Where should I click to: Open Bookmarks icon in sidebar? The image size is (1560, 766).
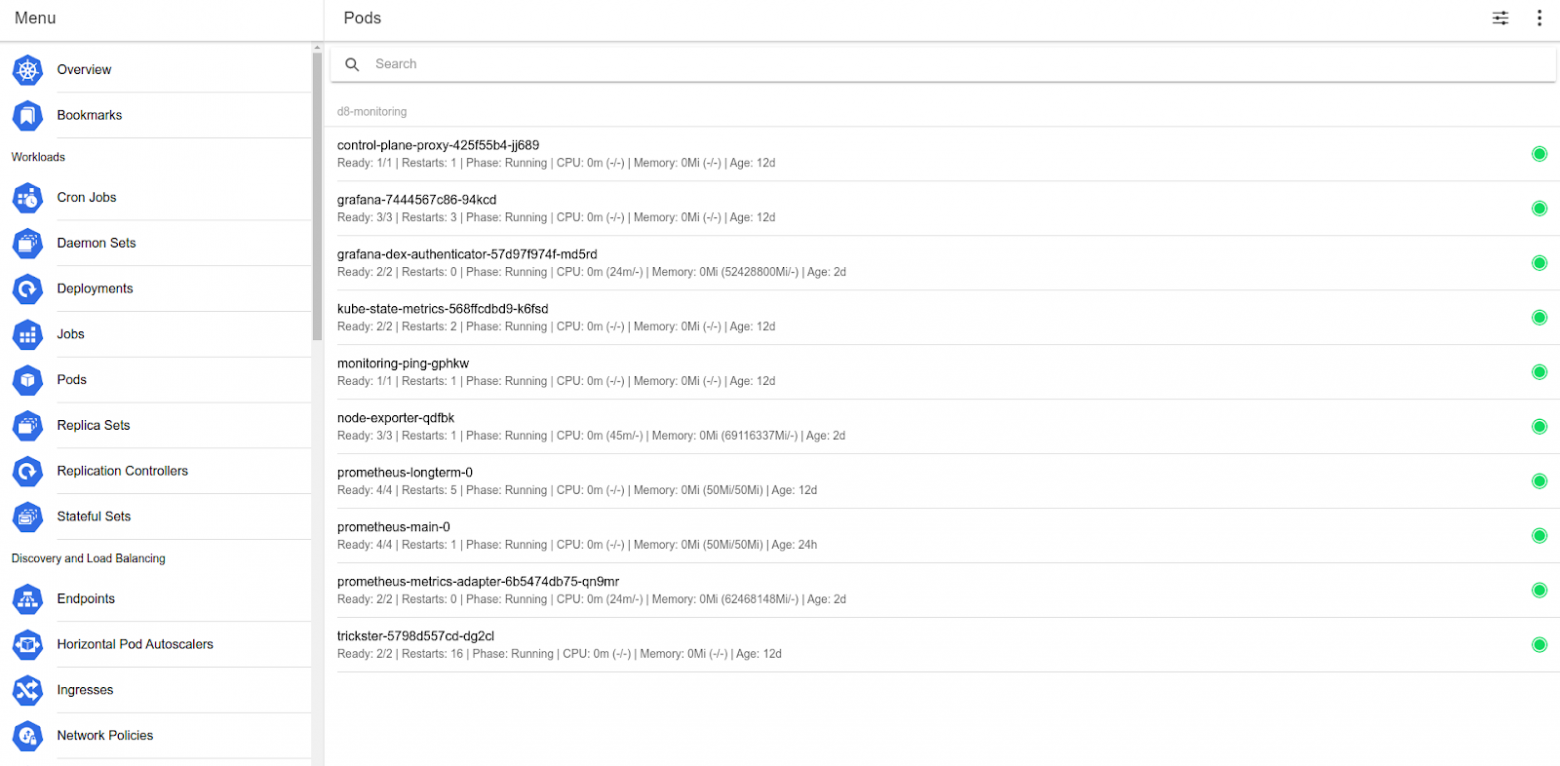[x=28, y=116]
